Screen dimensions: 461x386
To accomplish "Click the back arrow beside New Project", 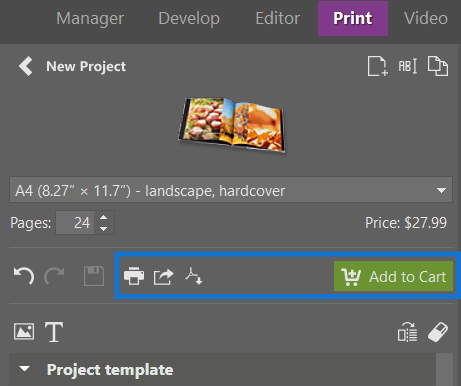I will click(26, 66).
